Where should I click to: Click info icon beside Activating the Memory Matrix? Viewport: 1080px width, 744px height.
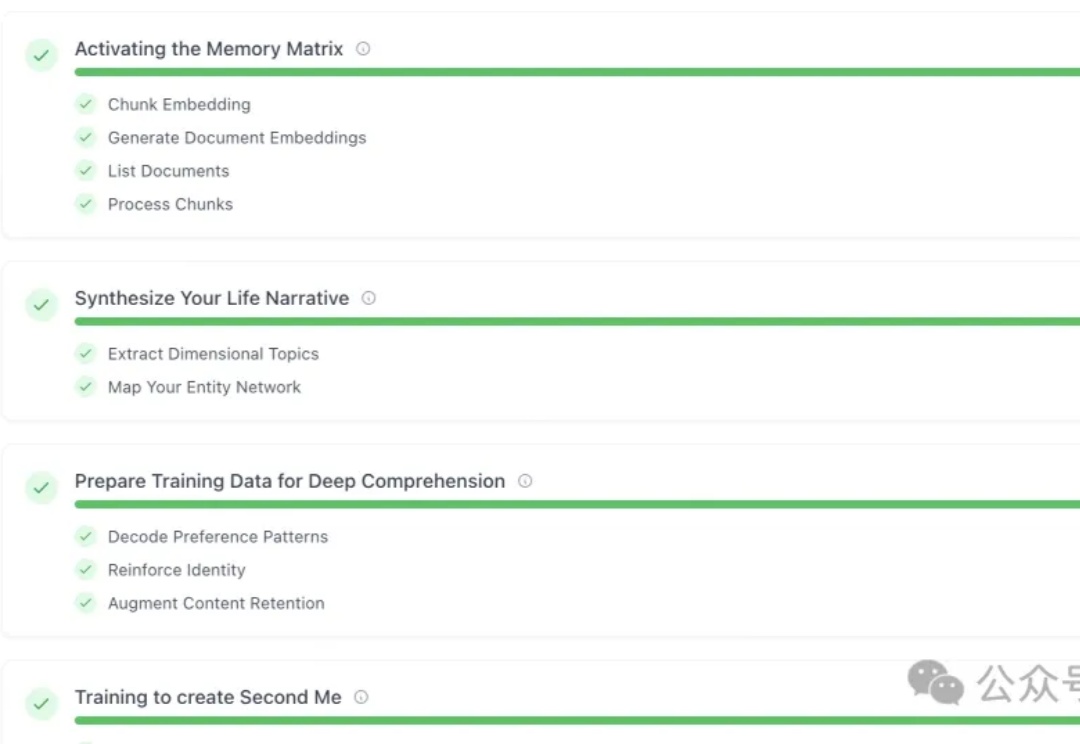(x=363, y=49)
